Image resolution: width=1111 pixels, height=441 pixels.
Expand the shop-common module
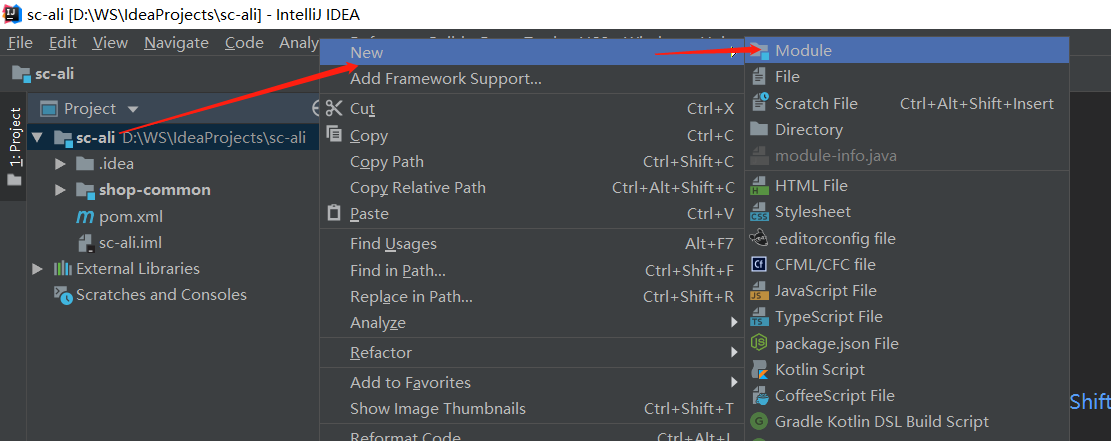coord(61,190)
